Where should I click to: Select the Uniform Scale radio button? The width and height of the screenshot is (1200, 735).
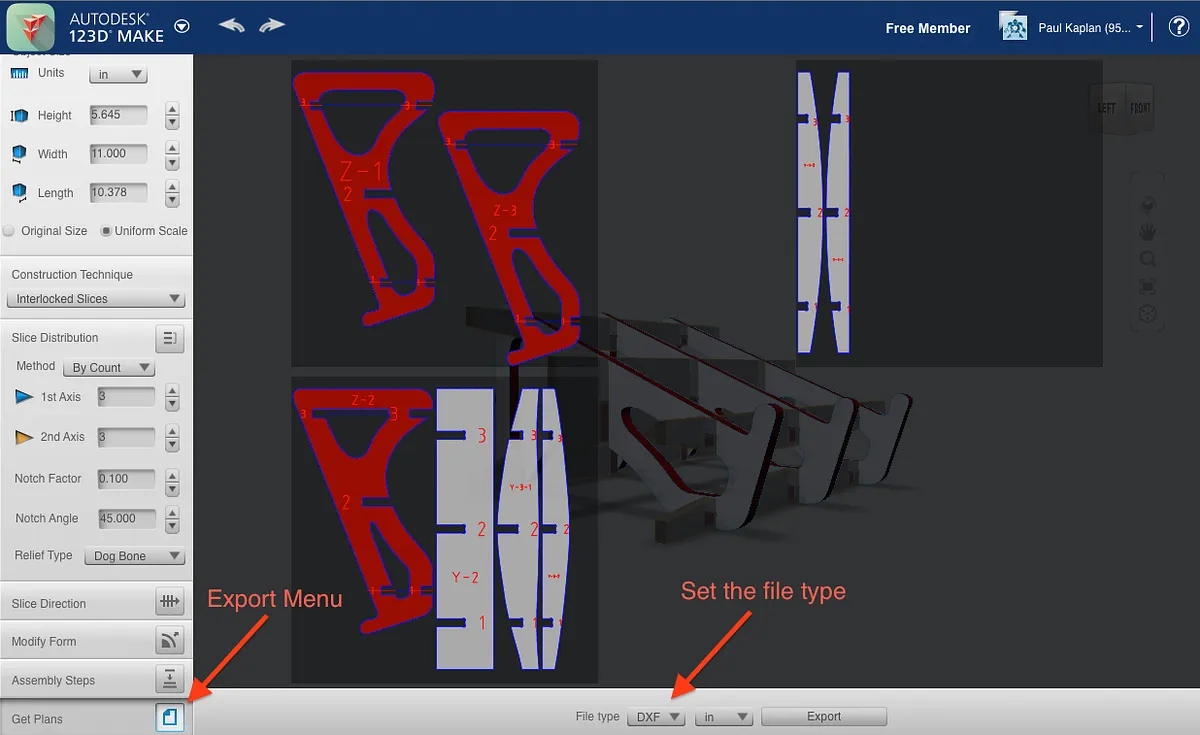(107, 231)
